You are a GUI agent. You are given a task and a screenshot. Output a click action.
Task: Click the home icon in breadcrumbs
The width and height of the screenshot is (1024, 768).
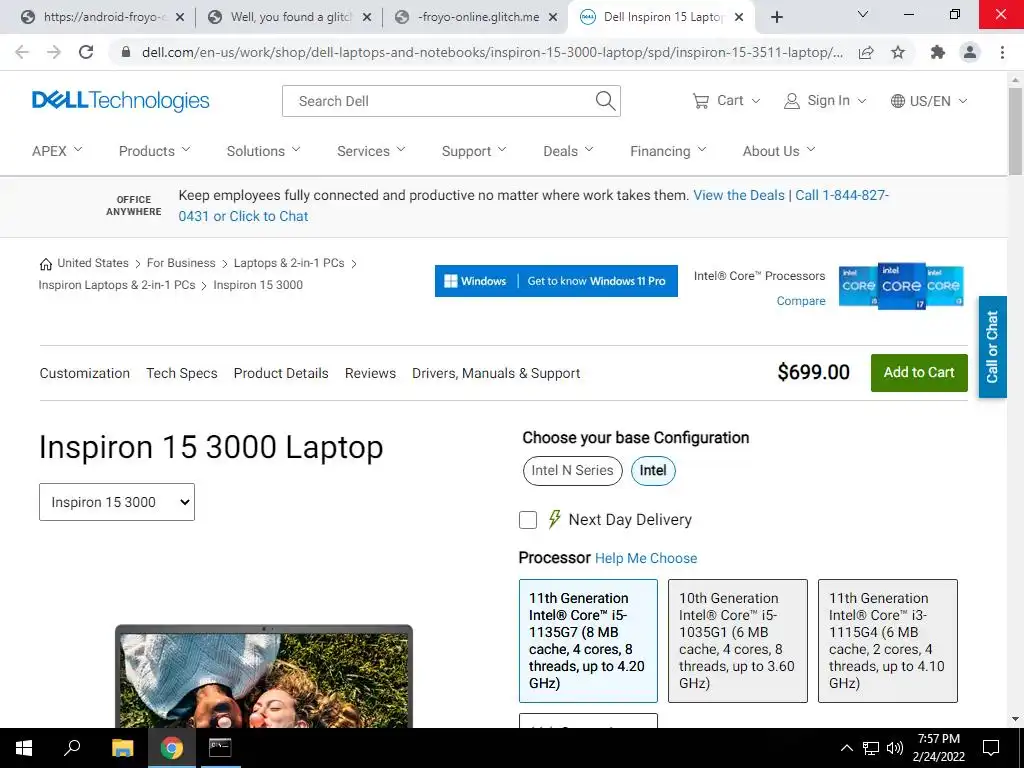pos(46,263)
